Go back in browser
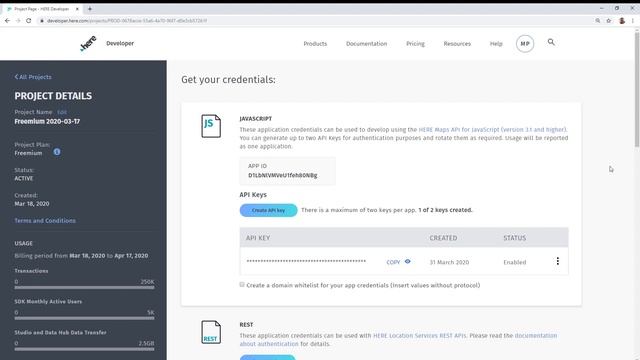640x360 pixels. (x=7, y=20)
